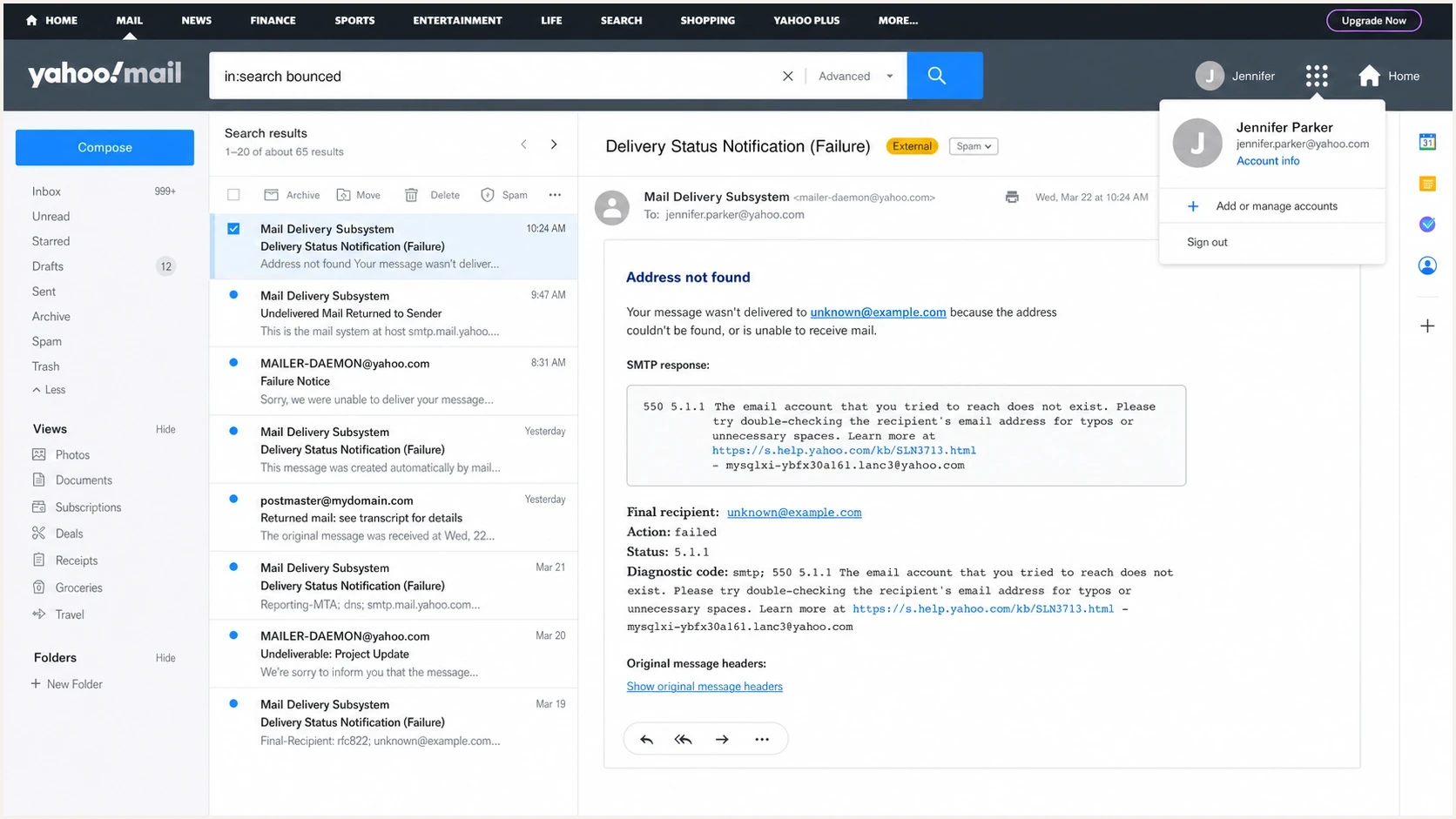Go to previous search results page

523,144
